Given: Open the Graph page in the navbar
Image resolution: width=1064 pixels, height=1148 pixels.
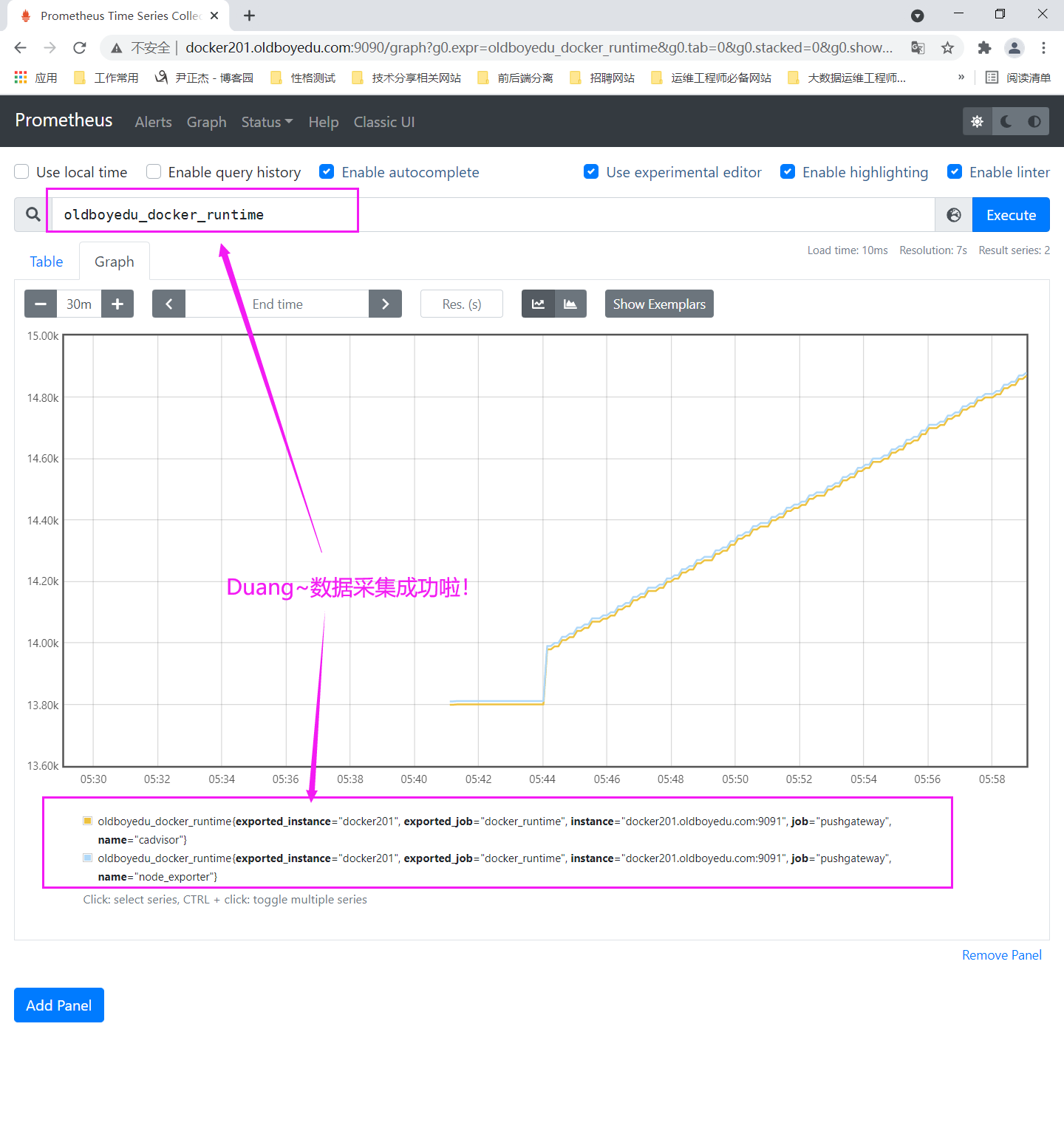Looking at the screenshot, I should click(206, 122).
